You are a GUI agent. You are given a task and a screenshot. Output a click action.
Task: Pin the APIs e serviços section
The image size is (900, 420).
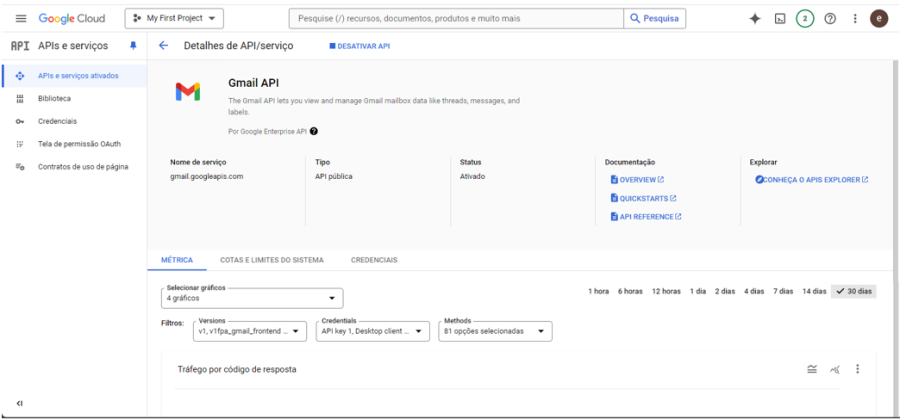point(133,46)
